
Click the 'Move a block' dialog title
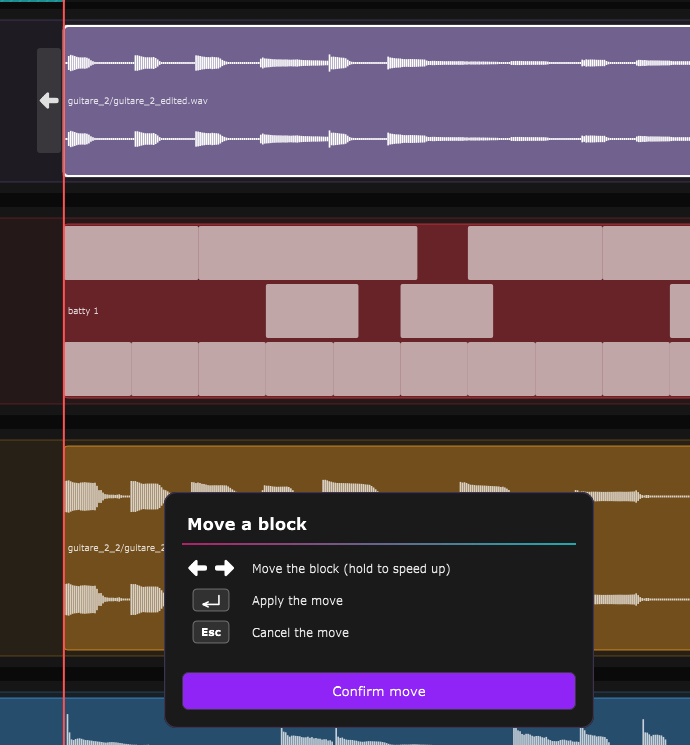(x=247, y=524)
